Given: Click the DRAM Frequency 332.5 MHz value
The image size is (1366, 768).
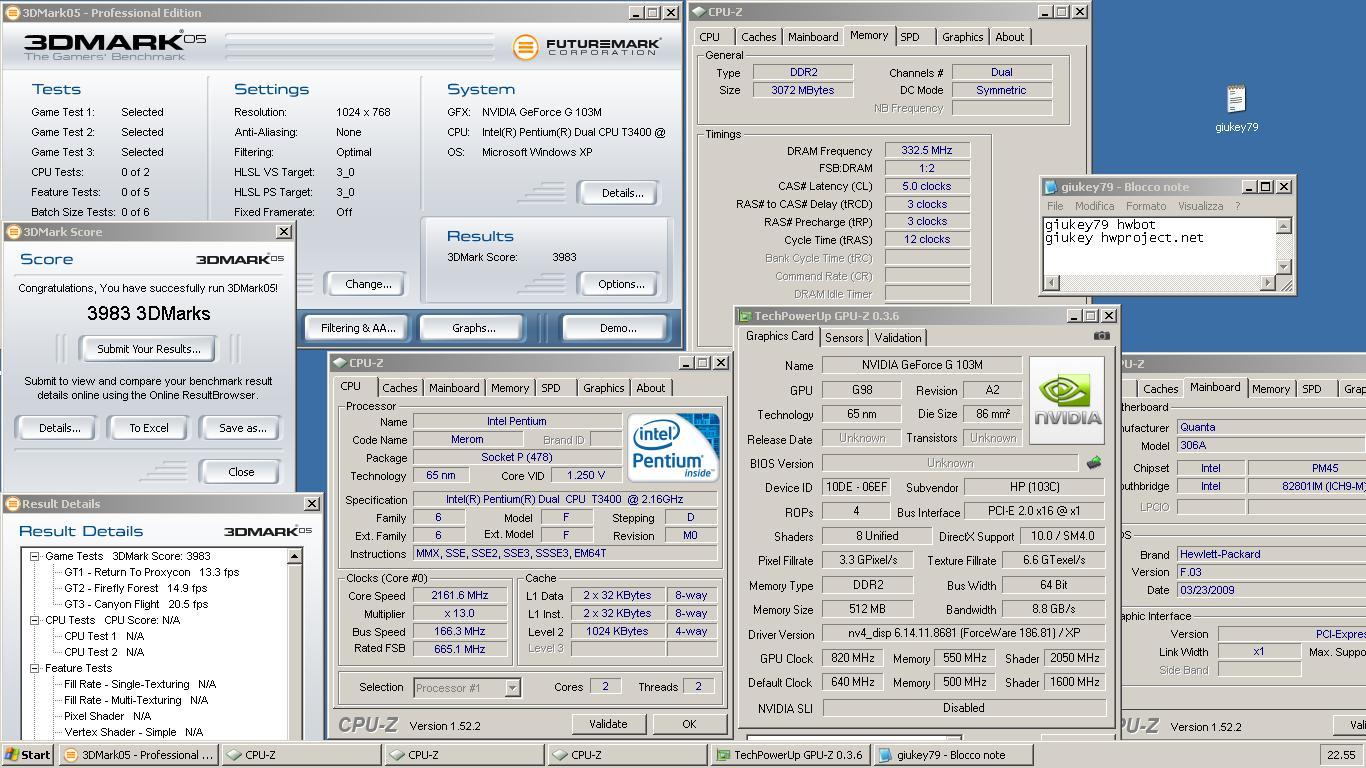Looking at the screenshot, I should [x=927, y=150].
